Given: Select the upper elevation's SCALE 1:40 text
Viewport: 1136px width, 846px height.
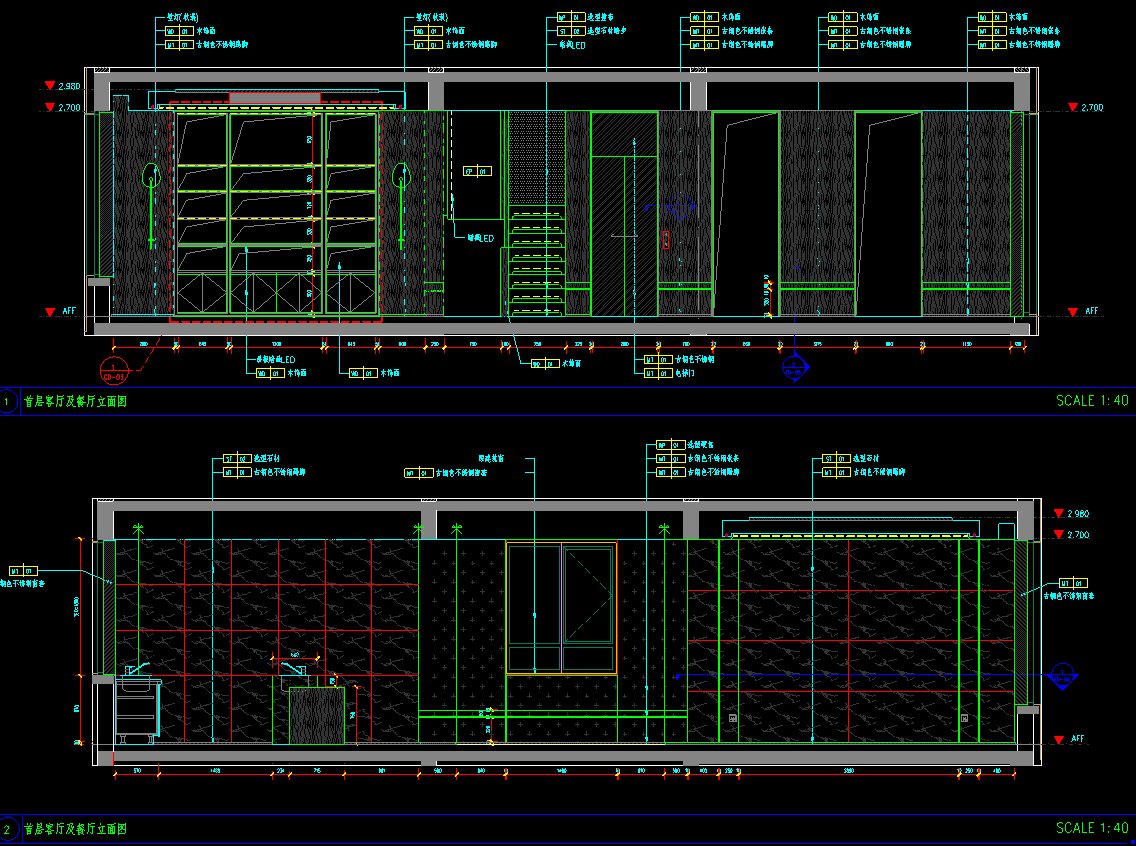Looking at the screenshot, I should 1092,401.
